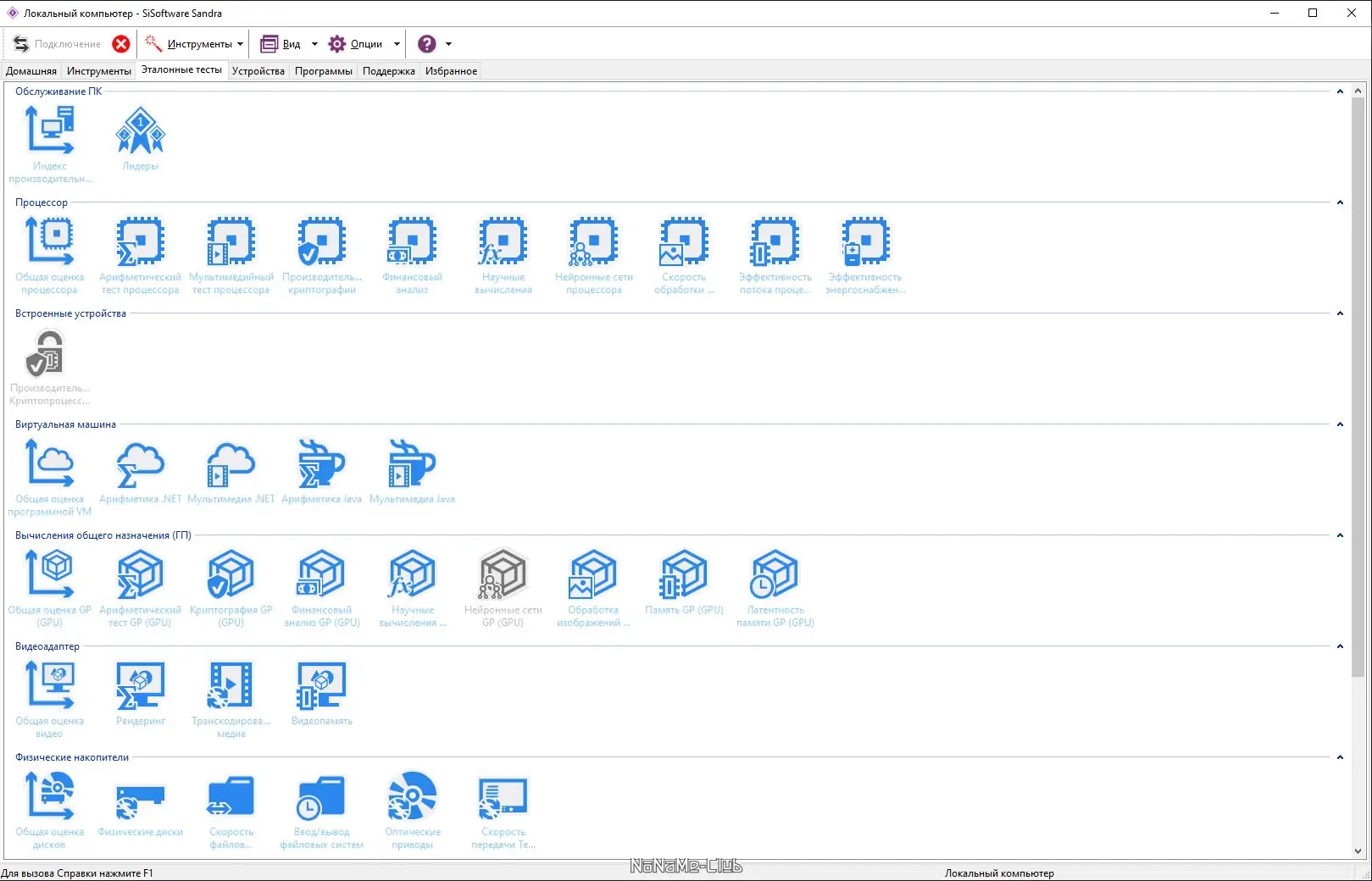Launch the Neural networks processor test
1372x881 pixels.
(x=593, y=241)
